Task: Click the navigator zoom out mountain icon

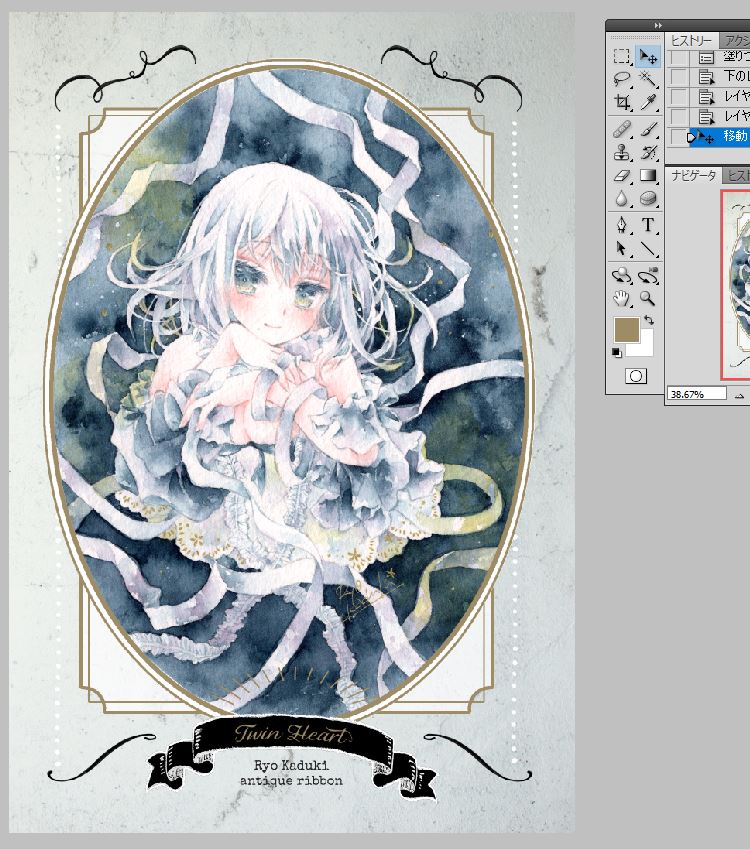Action: tap(740, 396)
